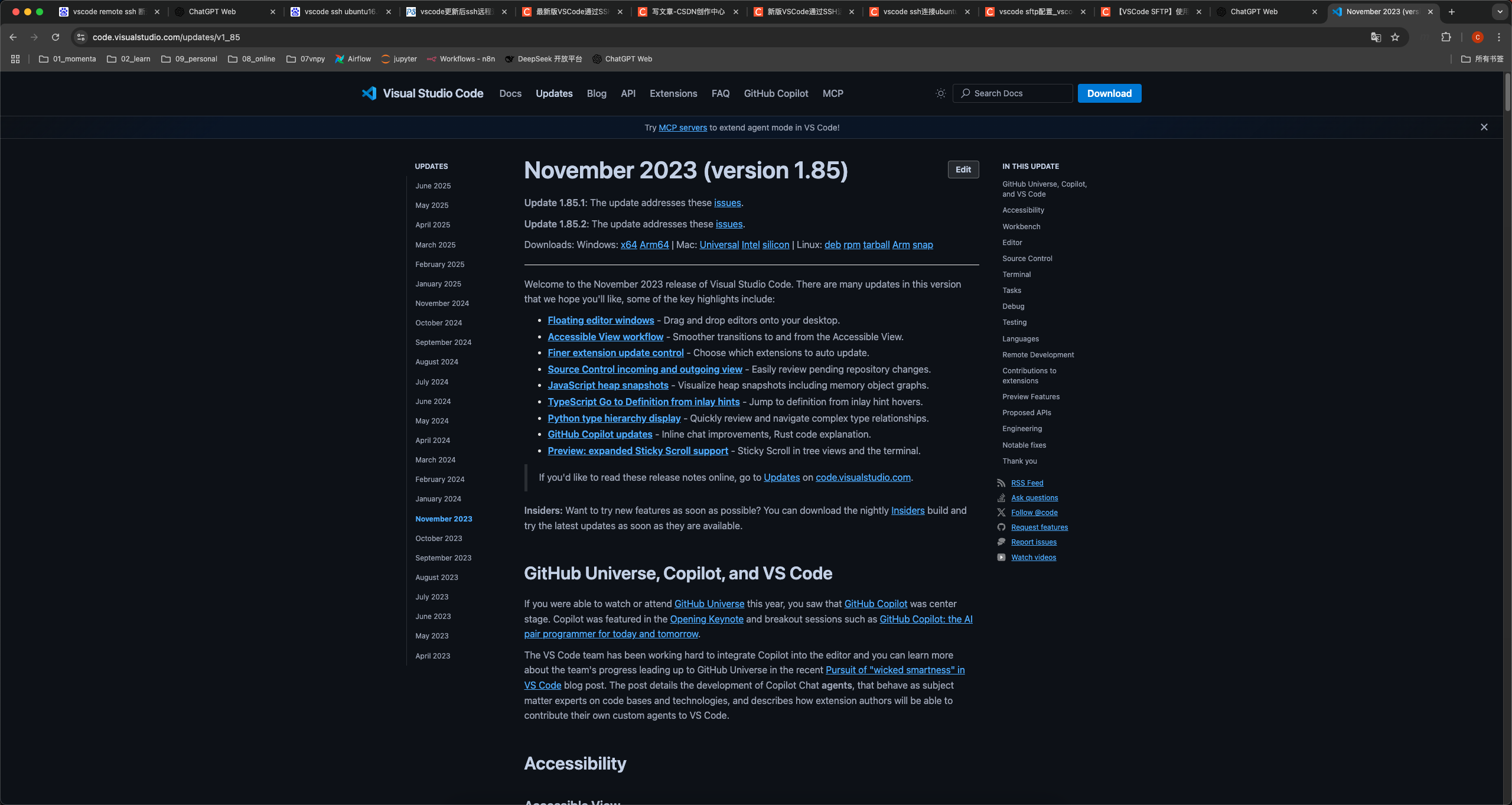The height and width of the screenshot is (805, 1512).
Task: Jump to the Accessibility section in outline
Action: [1023, 210]
